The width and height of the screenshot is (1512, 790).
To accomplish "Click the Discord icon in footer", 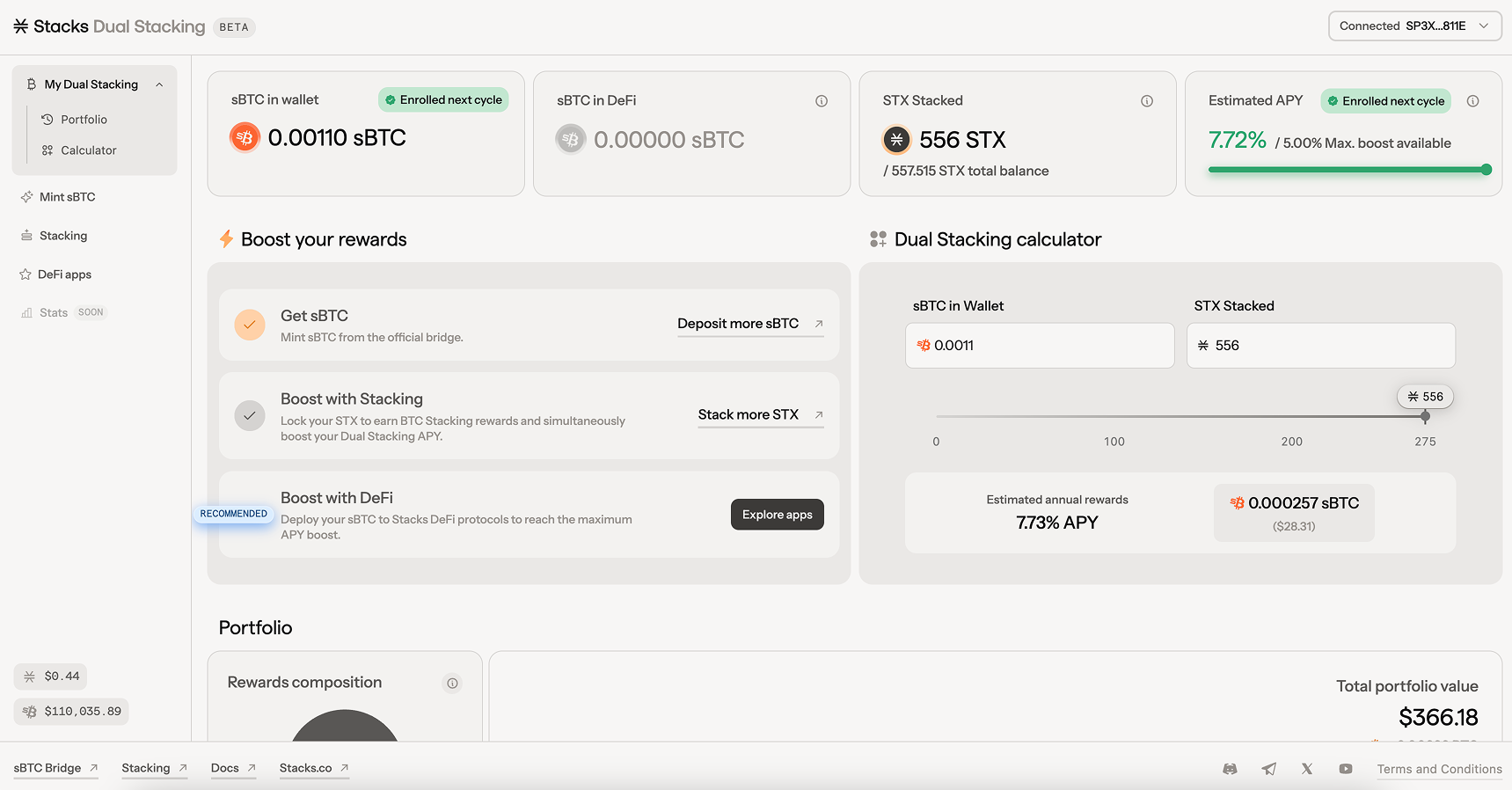I will 1230,769.
